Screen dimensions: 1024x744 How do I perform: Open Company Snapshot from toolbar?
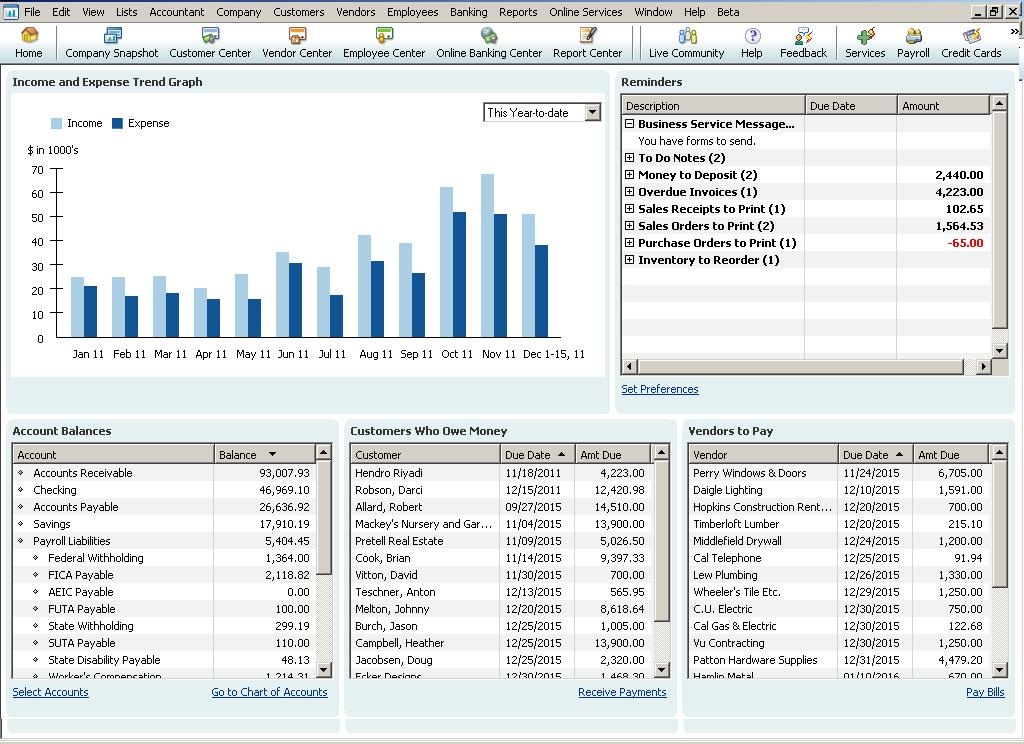(x=111, y=43)
